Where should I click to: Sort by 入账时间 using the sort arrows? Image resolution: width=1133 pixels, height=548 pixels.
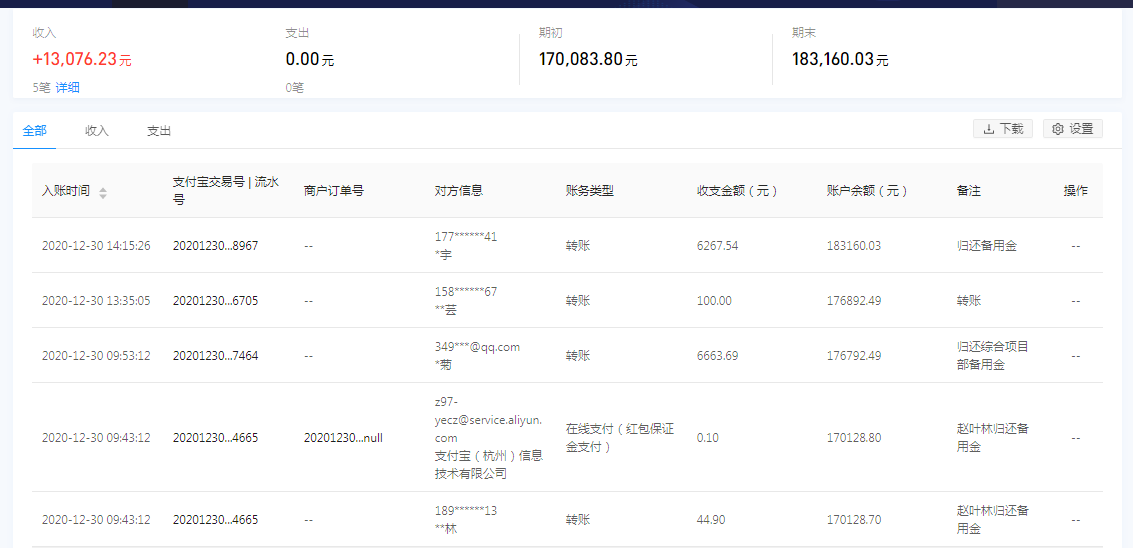(103, 192)
